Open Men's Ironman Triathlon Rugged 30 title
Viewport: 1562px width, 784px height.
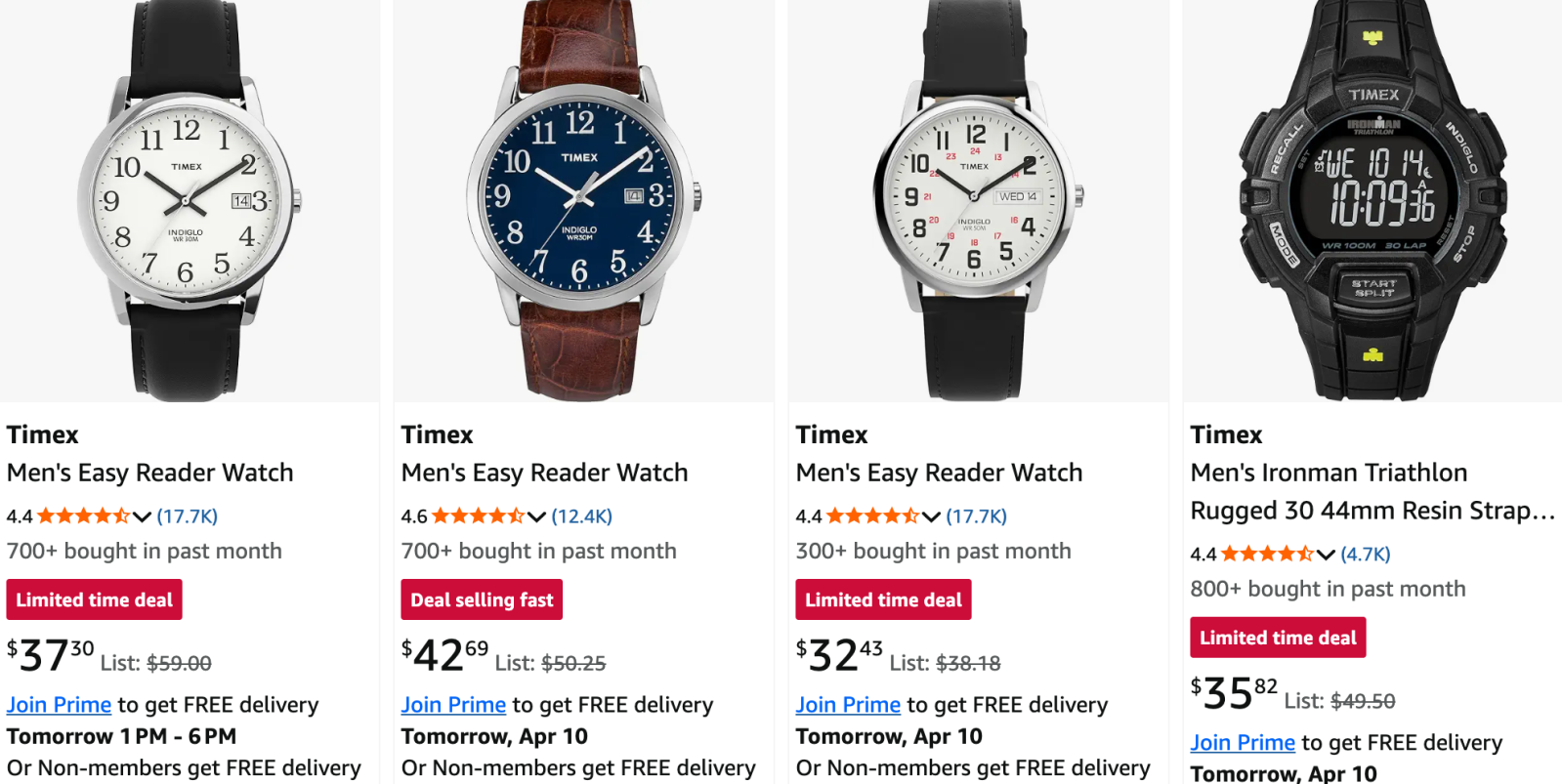[1372, 491]
